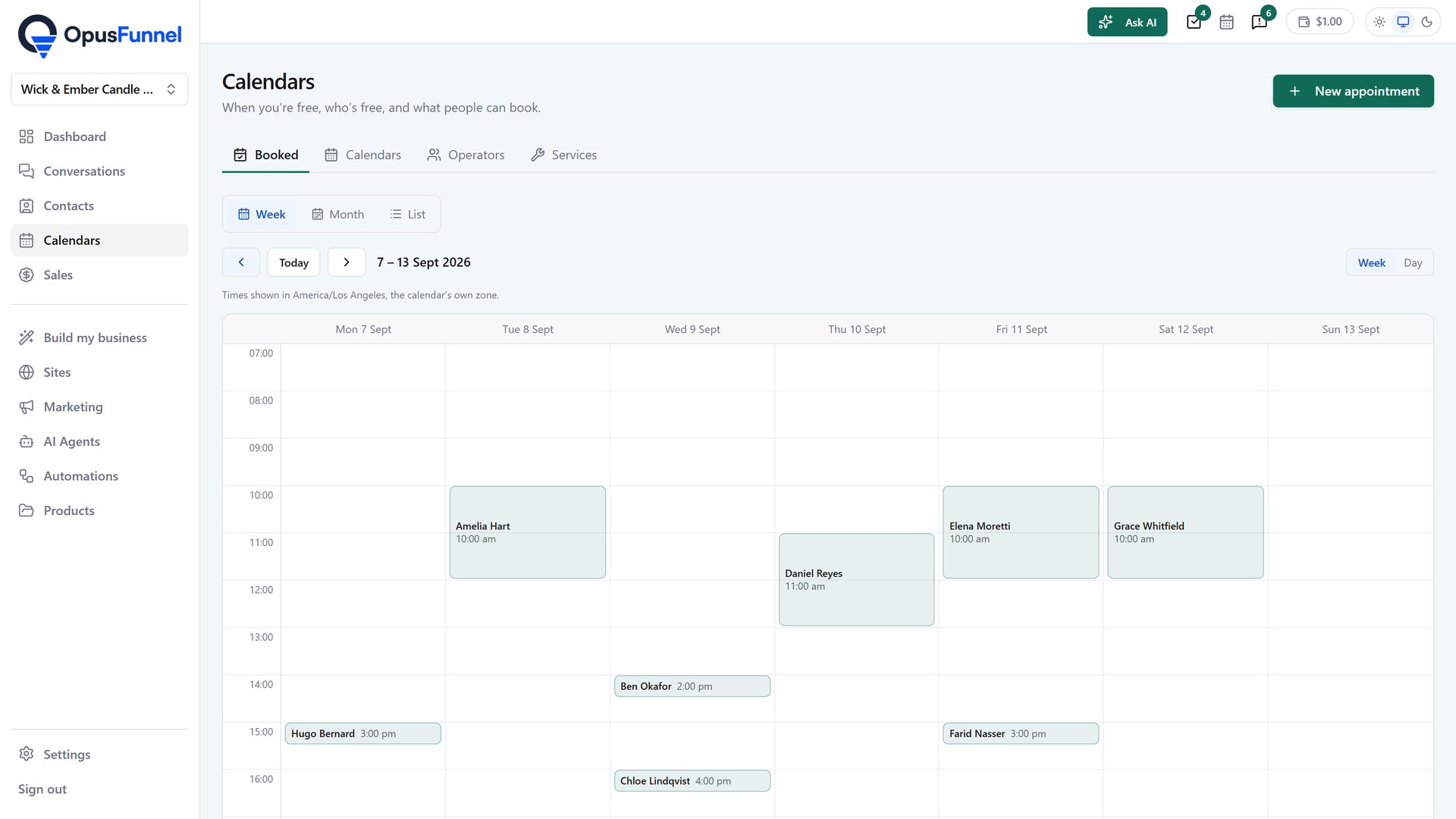This screenshot has width=1456, height=819.
Task: Click the Products folder icon
Action: tap(27, 511)
